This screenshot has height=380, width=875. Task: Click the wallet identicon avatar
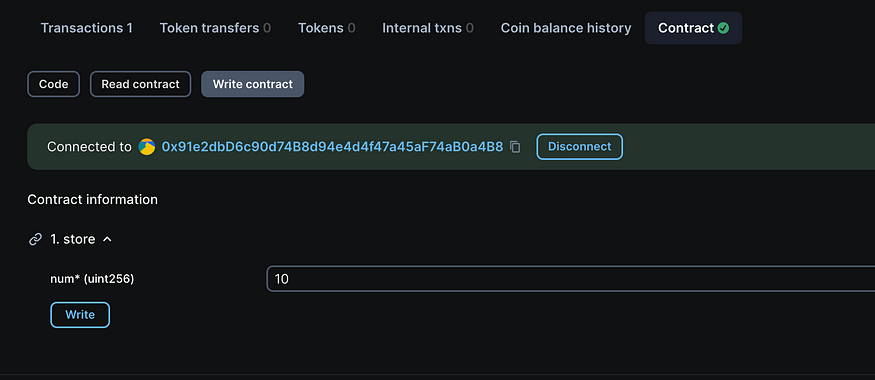point(147,147)
